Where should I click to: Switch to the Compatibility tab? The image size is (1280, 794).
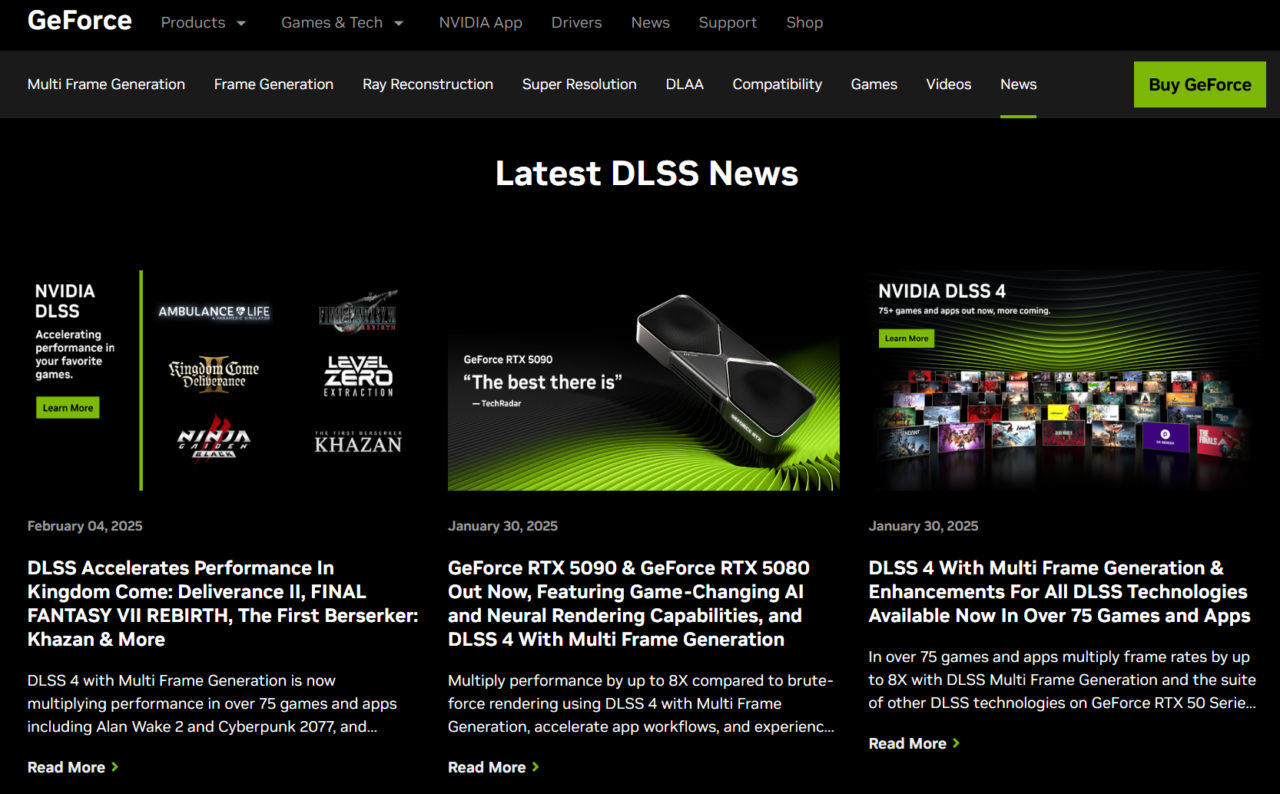[777, 84]
